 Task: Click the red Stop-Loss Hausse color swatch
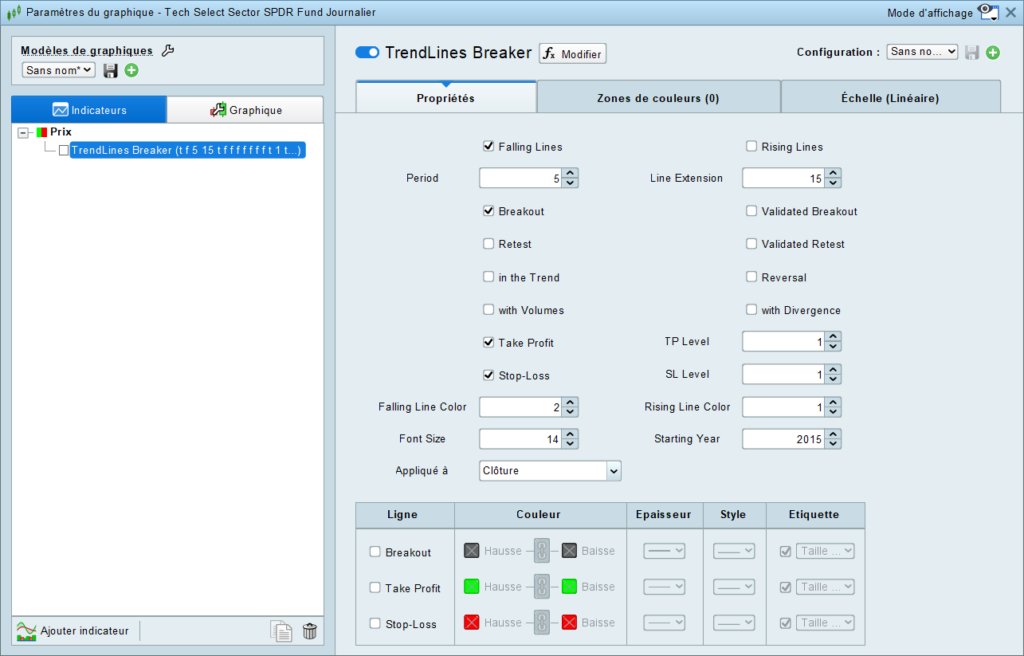pos(472,622)
